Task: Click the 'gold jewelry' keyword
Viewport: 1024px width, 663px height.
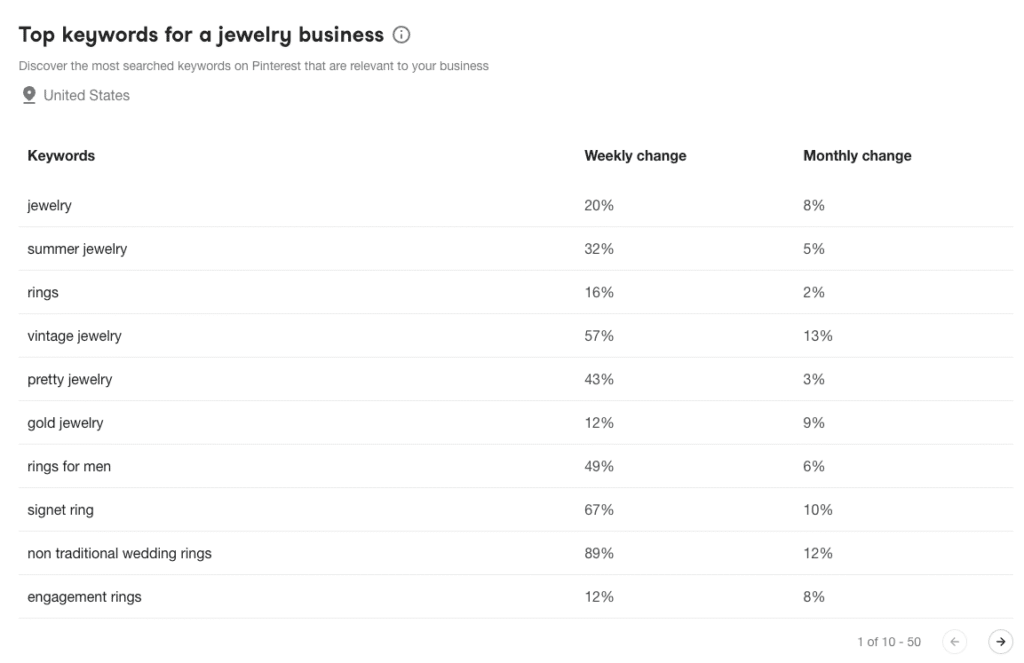Action: pyautogui.click(x=65, y=423)
